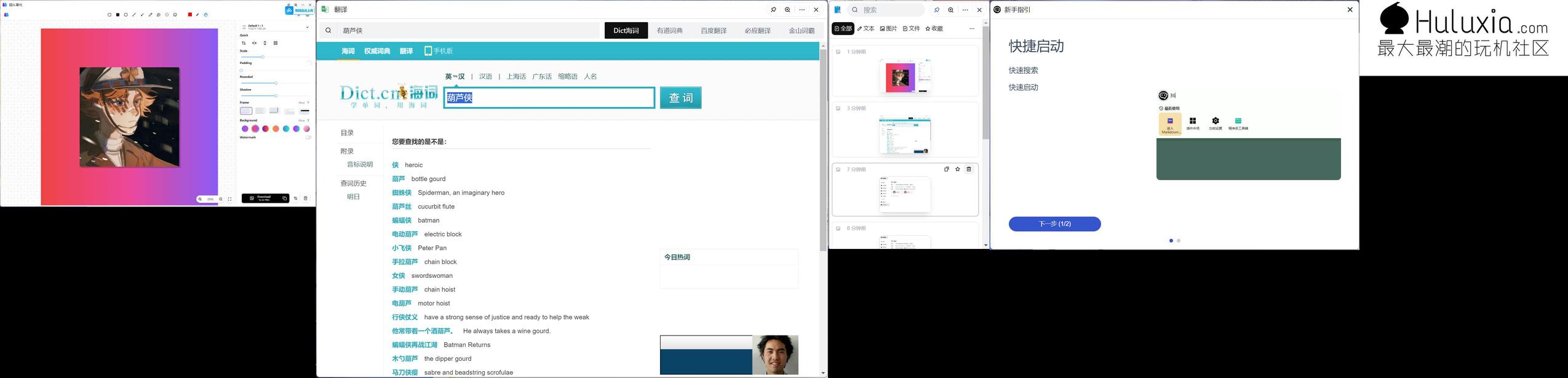
Task: Switch to 有道词典 translator tab
Action: pos(669,31)
